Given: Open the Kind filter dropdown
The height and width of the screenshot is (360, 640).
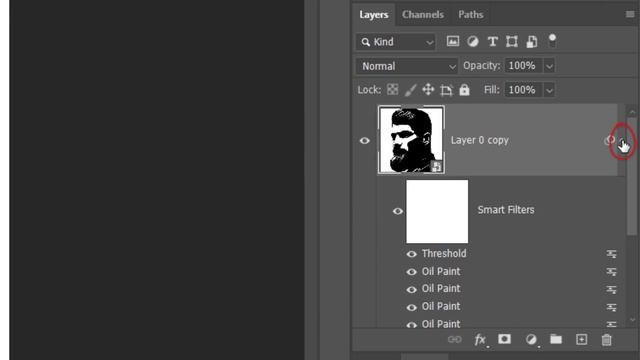Looking at the screenshot, I should (396, 42).
